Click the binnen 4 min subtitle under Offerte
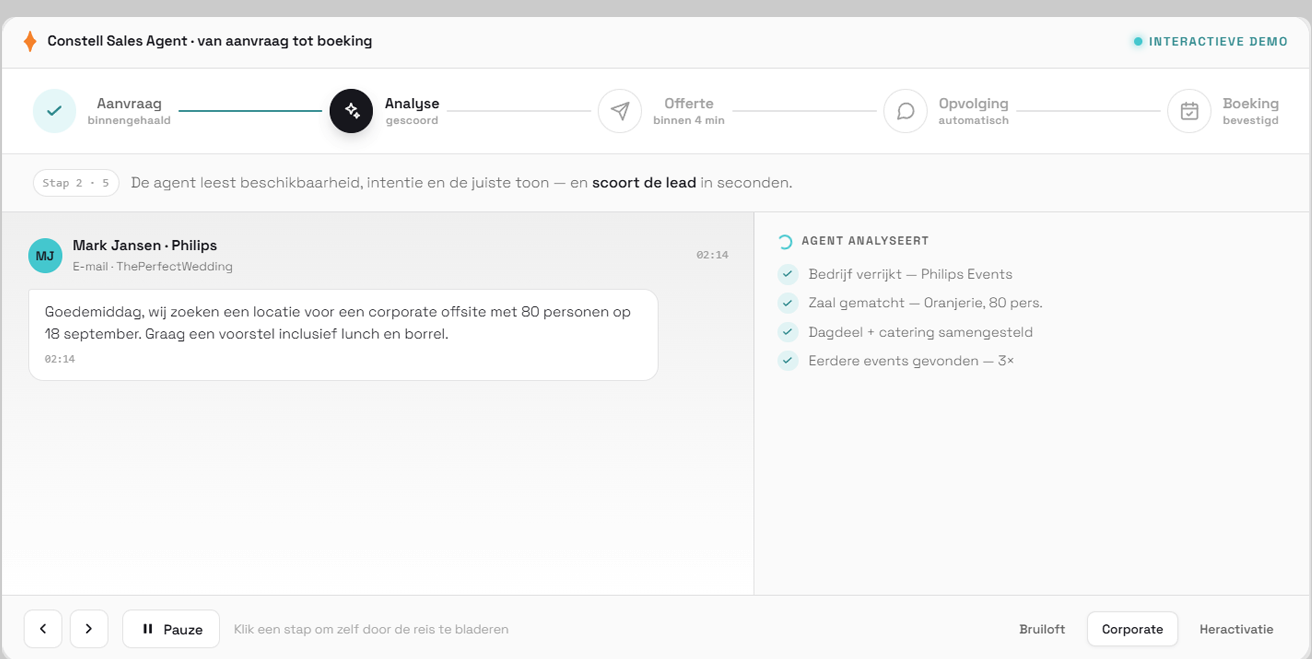Image resolution: width=1312 pixels, height=659 pixels. (689, 121)
